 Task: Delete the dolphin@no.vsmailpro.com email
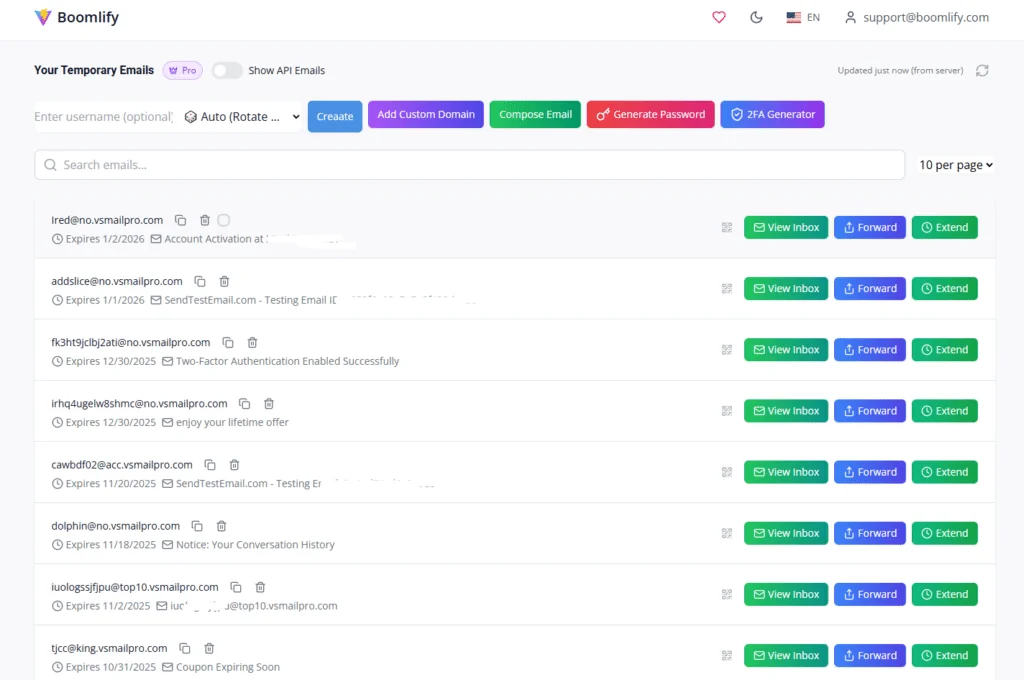222,526
